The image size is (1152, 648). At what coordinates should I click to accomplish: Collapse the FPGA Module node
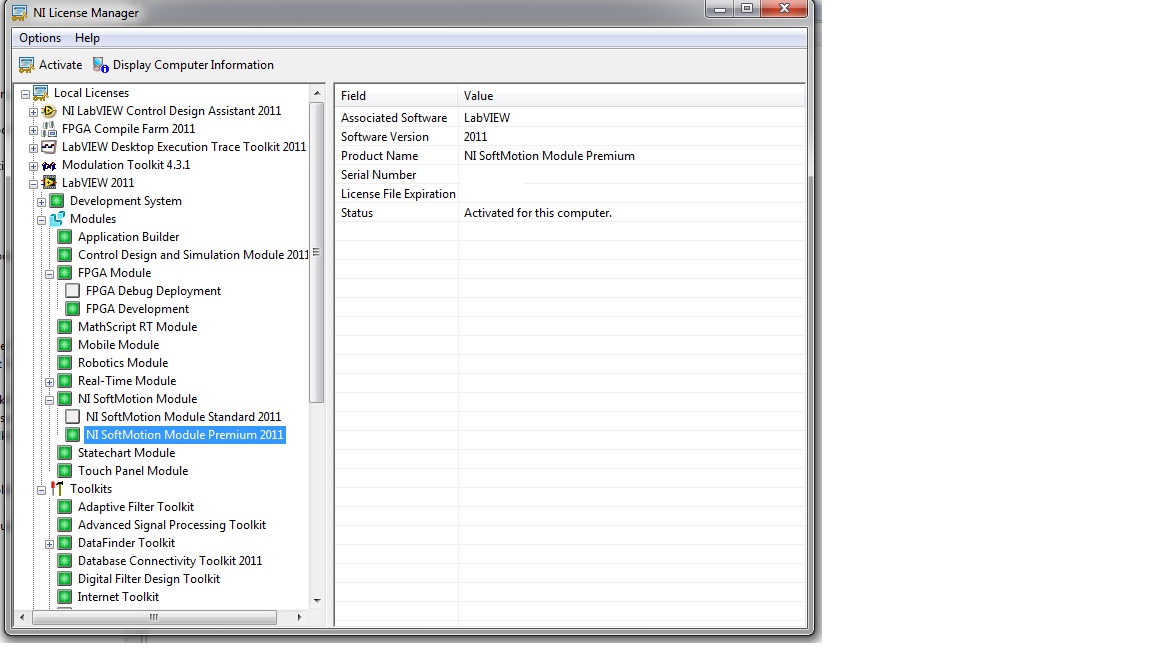click(50, 274)
